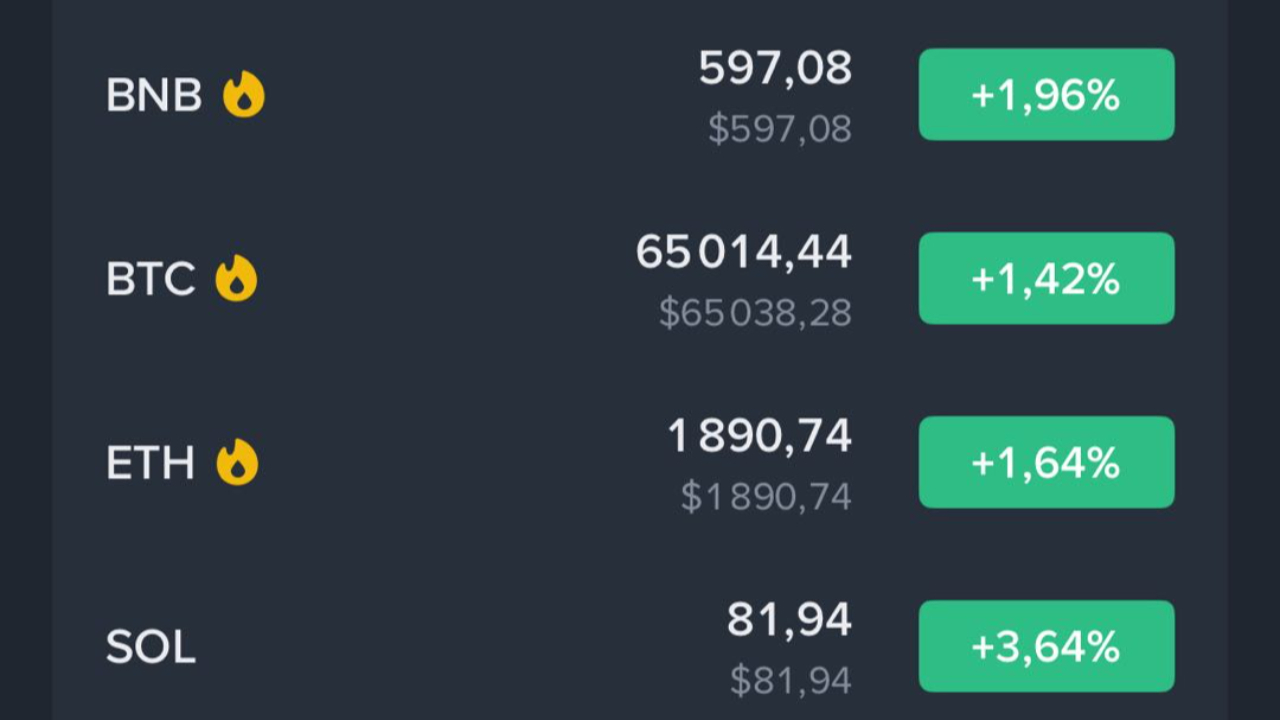The image size is (1280, 720).
Task: Toggle the +1,64% change badge for ETH
Action: pyautogui.click(x=1046, y=462)
